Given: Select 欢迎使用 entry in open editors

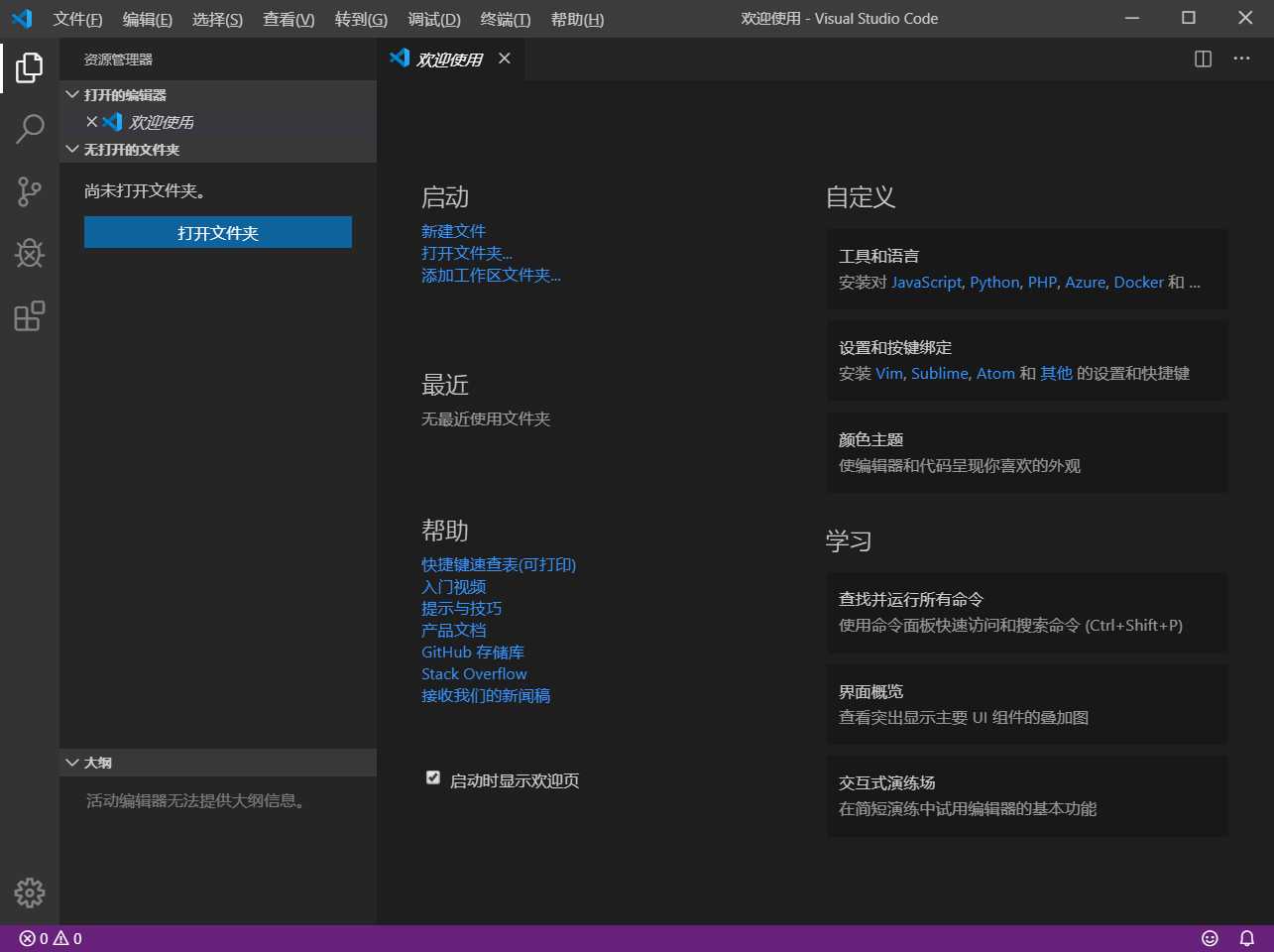Looking at the screenshot, I should (218, 122).
